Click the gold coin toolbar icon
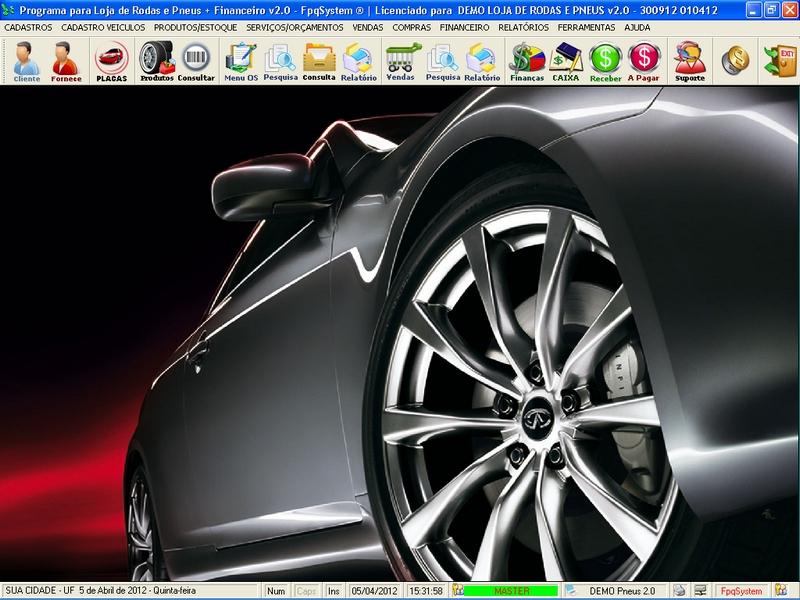This screenshot has width=800, height=600. tap(735, 60)
